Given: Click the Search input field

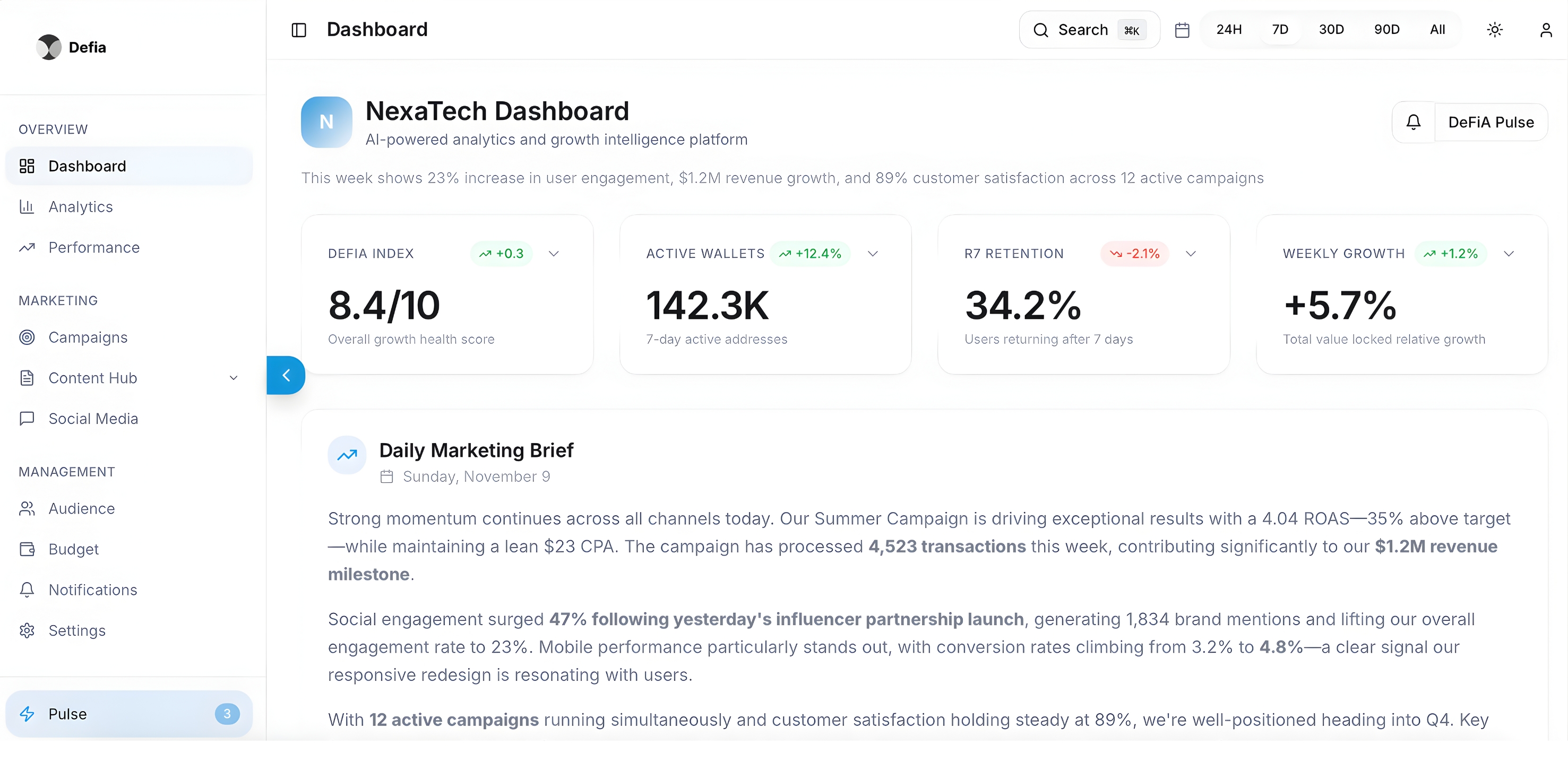Looking at the screenshot, I should [1089, 30].
